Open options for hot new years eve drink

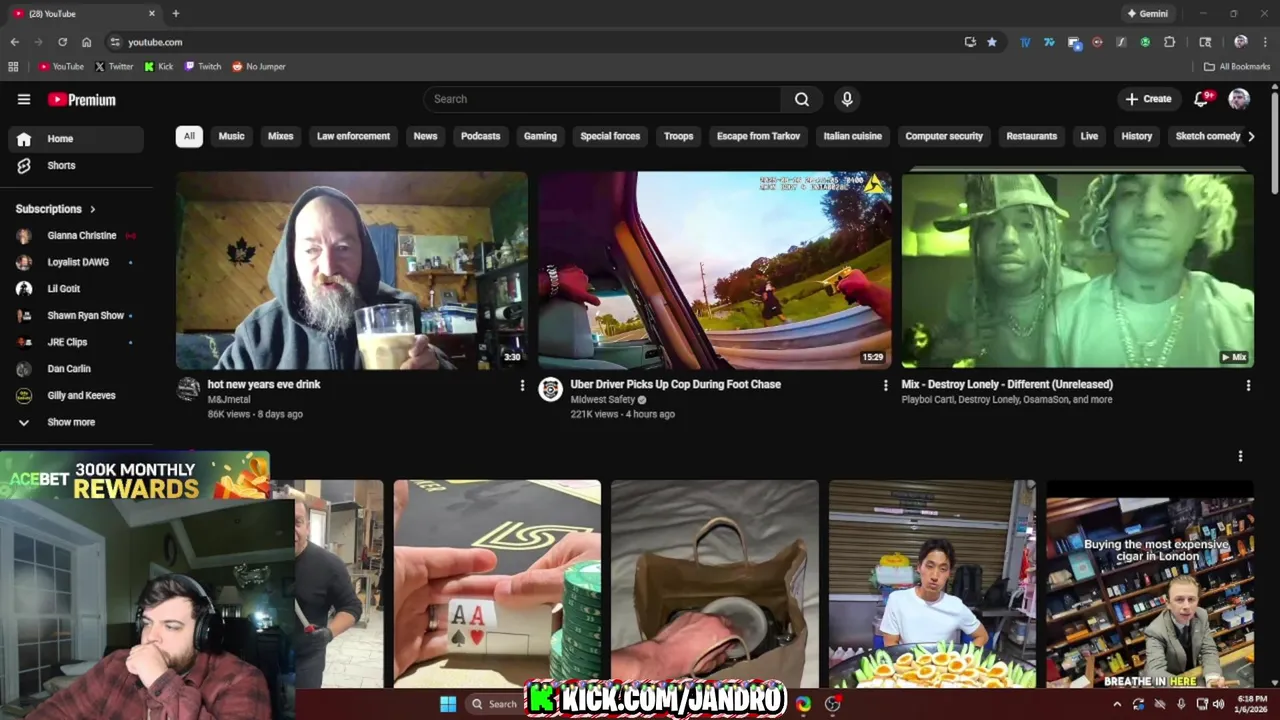(x=522, y=385)
